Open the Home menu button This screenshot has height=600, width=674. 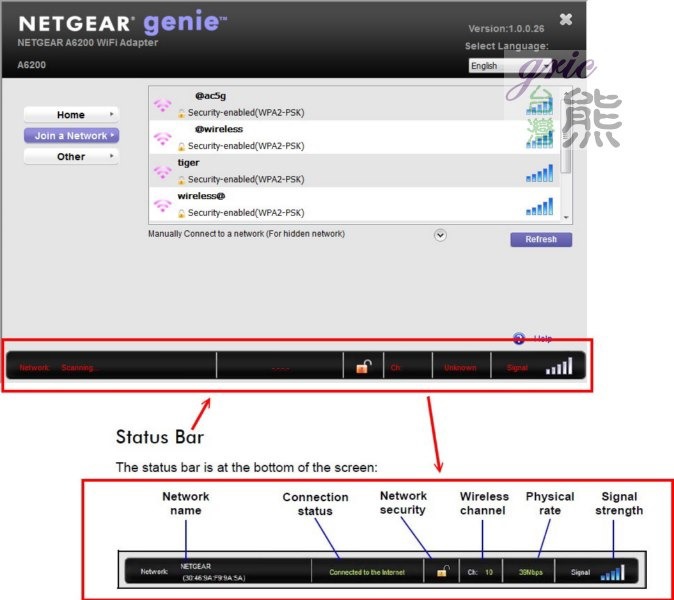tap(71, 115)
